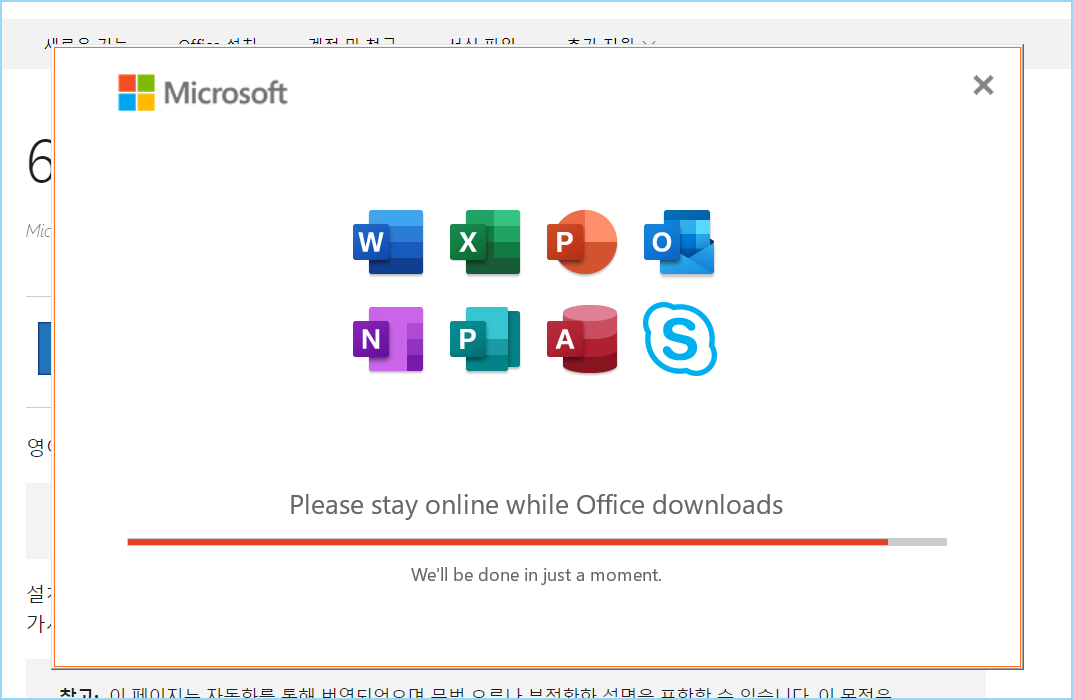Click 'Please stay online while Office downloads' text
Viewport: 1073px width, 700px height.
(x=536, y=505)
